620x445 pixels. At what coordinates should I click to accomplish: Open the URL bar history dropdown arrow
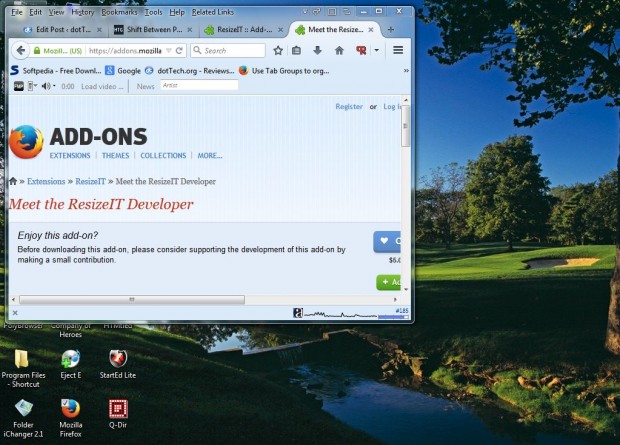169,51
